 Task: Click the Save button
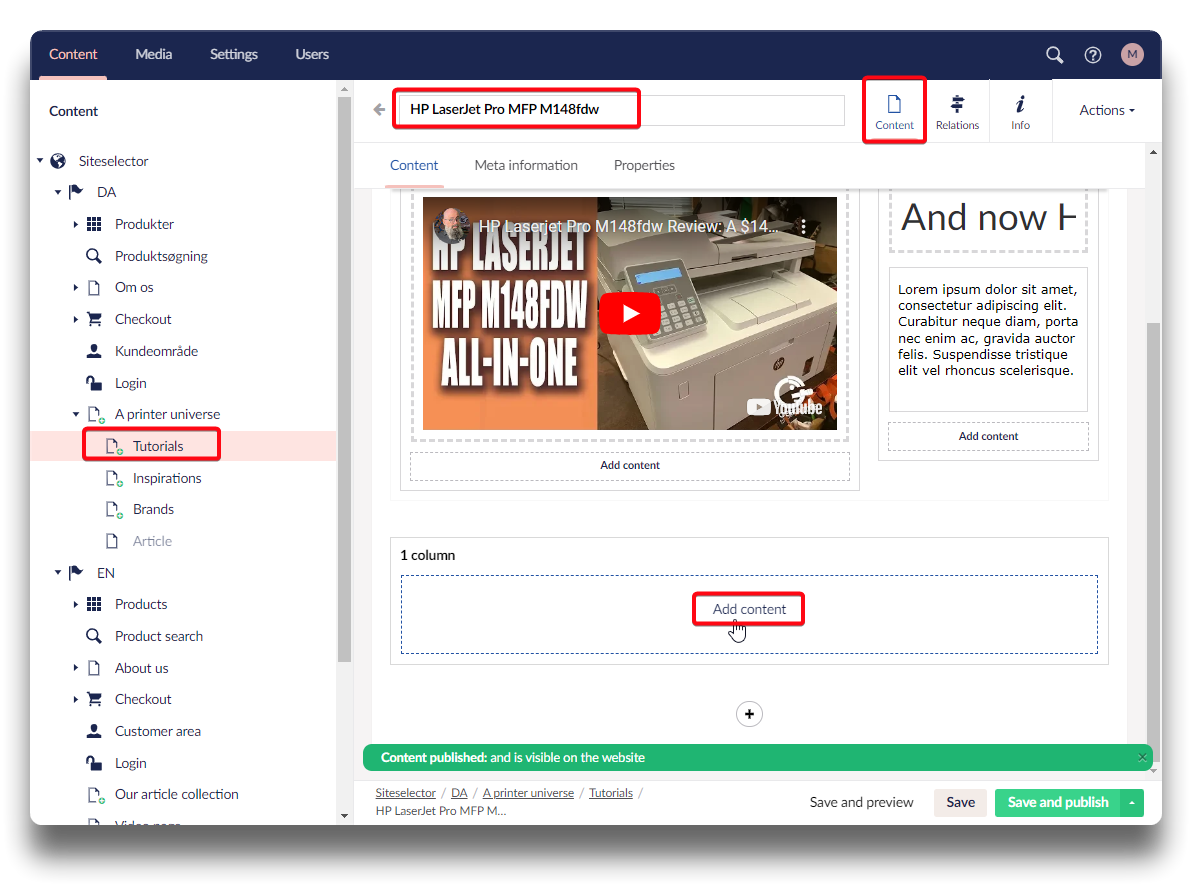(x=960, y=803)
